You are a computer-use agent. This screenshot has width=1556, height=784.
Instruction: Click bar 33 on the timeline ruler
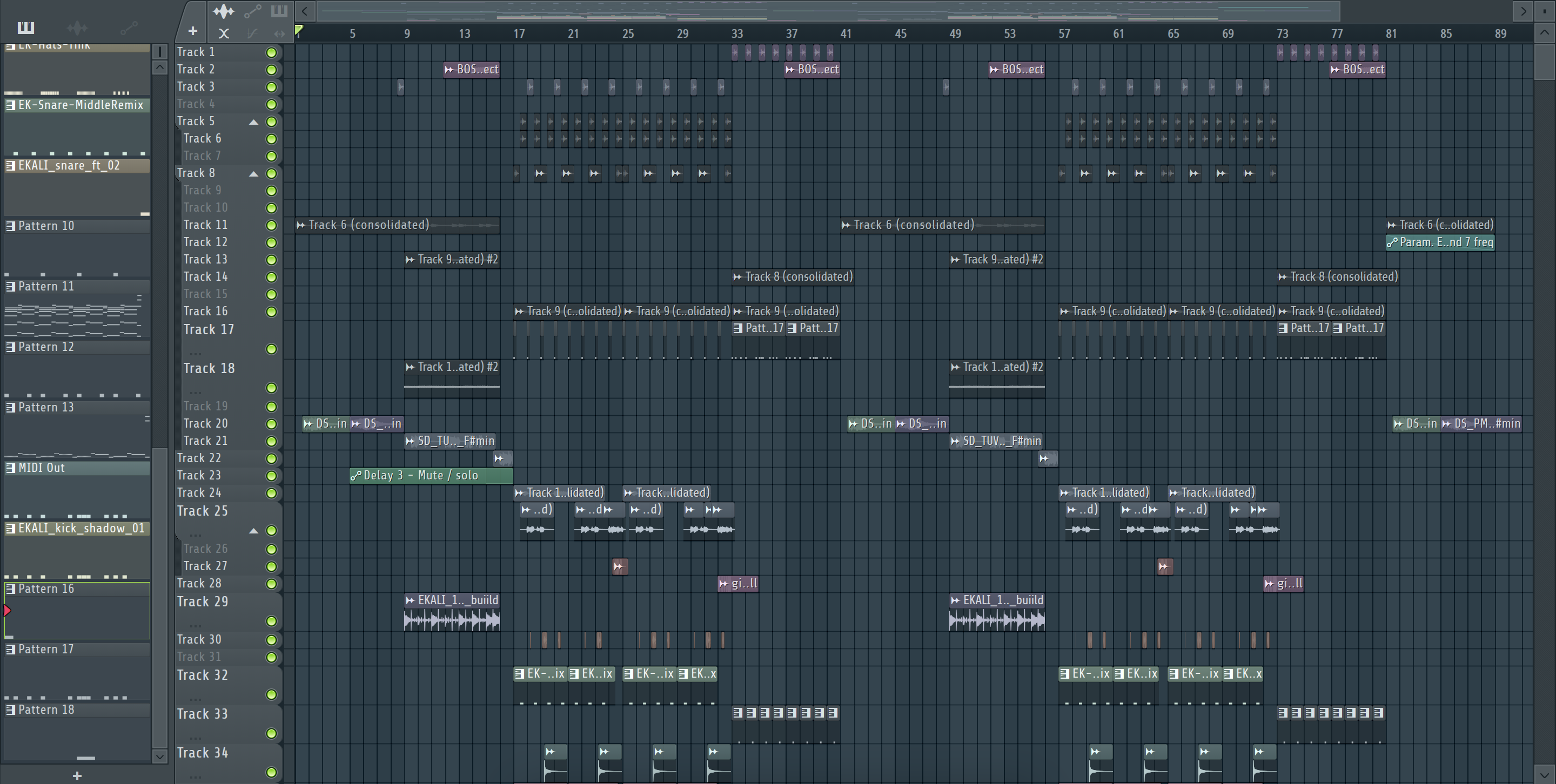(x=737, y=34)
